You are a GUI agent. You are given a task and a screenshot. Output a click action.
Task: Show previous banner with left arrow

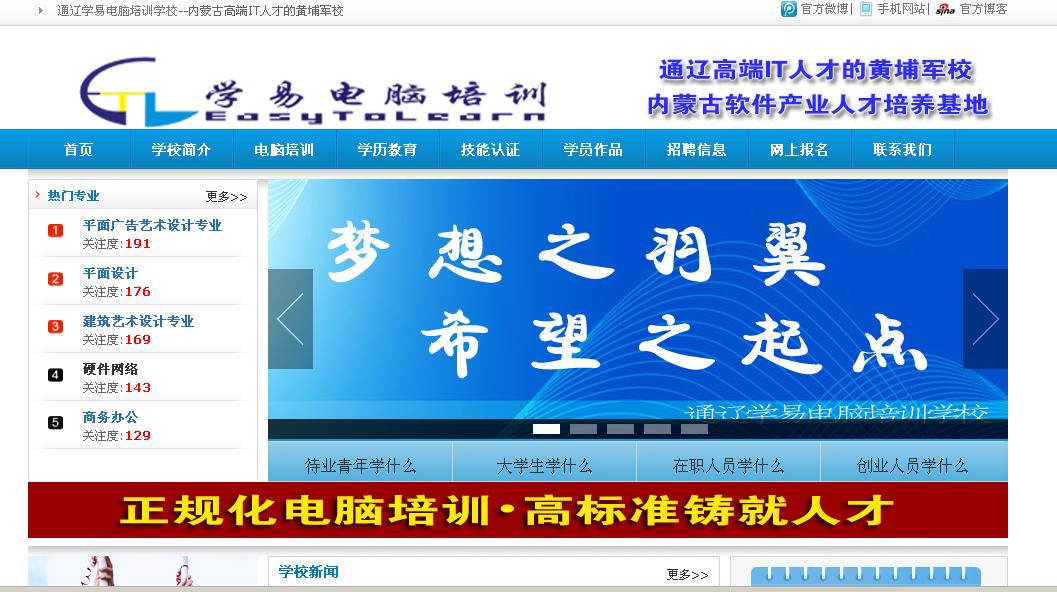[x=290, y=319]
